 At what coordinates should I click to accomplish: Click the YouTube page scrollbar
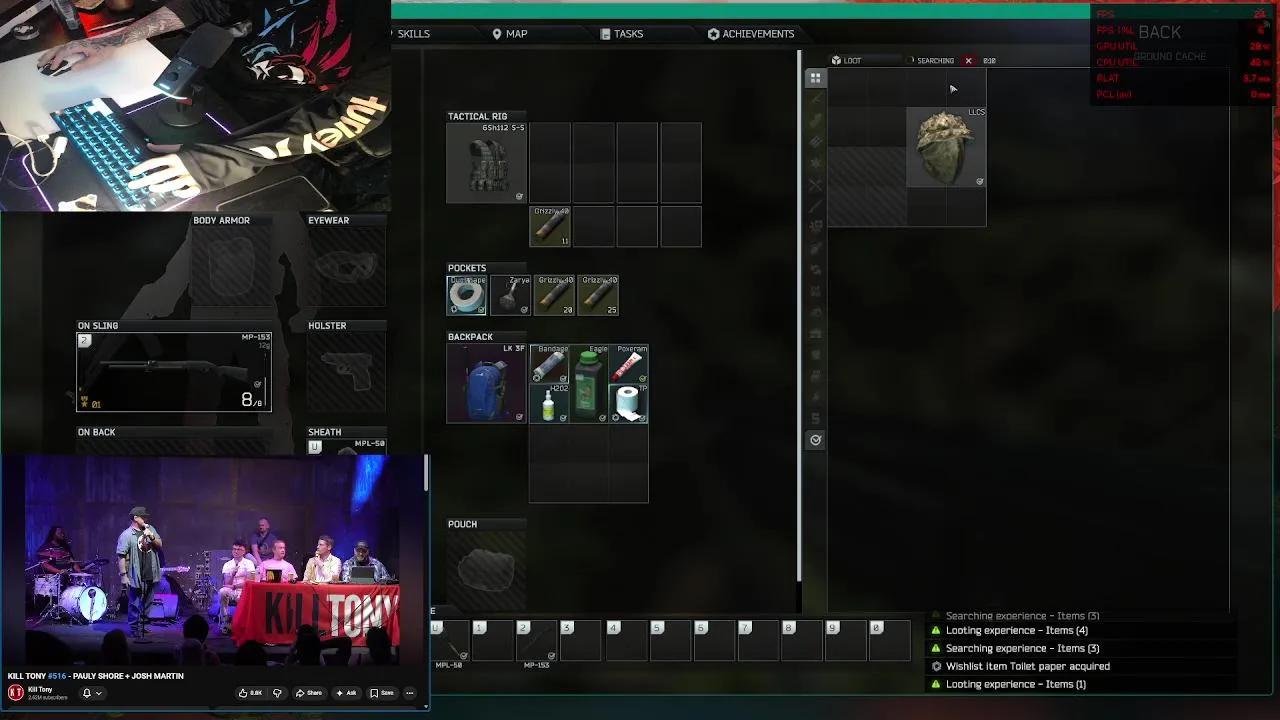click(426, 473)
